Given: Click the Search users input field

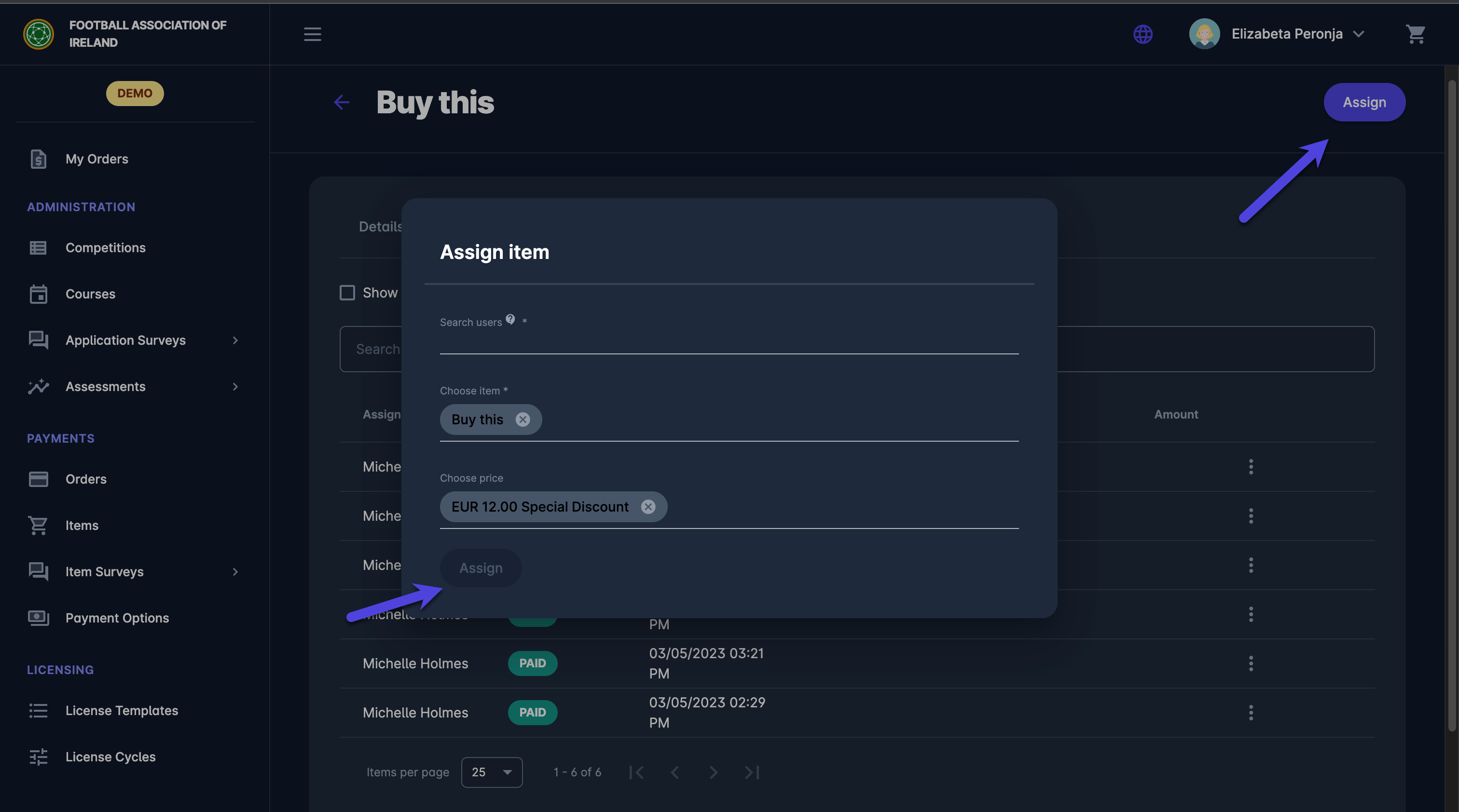Looking at the screenshot, I should [729, 342].
